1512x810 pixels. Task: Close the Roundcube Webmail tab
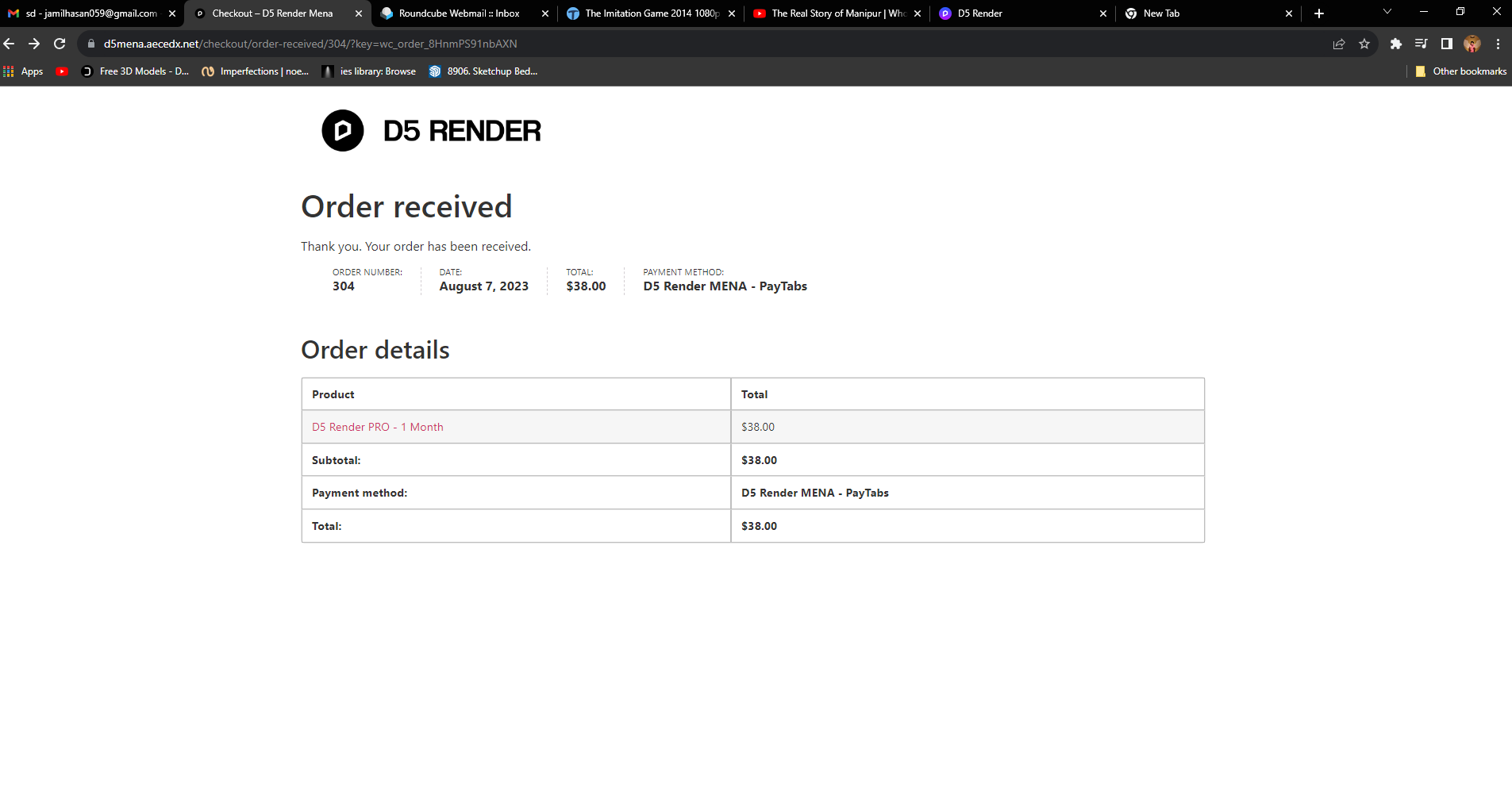[x=545, y=13]
